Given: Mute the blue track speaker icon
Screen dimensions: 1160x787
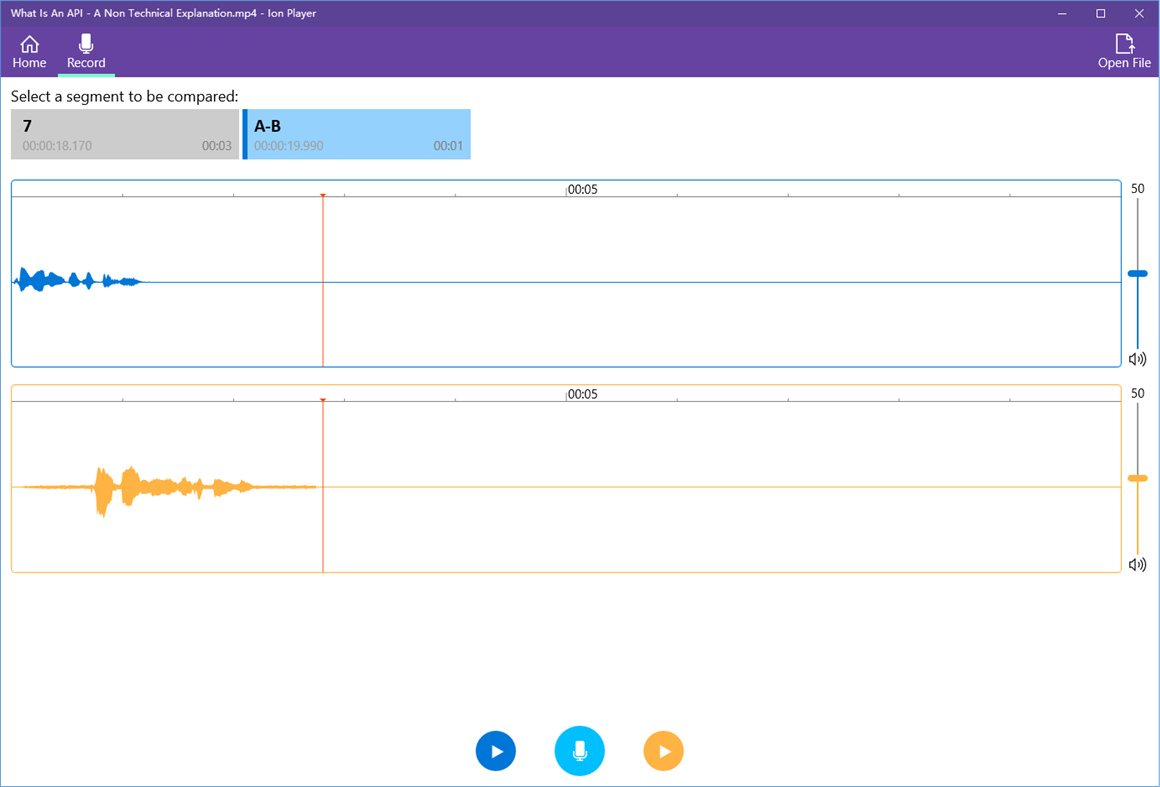Looking at the screenshot, I should click(x=1137, y=359).
